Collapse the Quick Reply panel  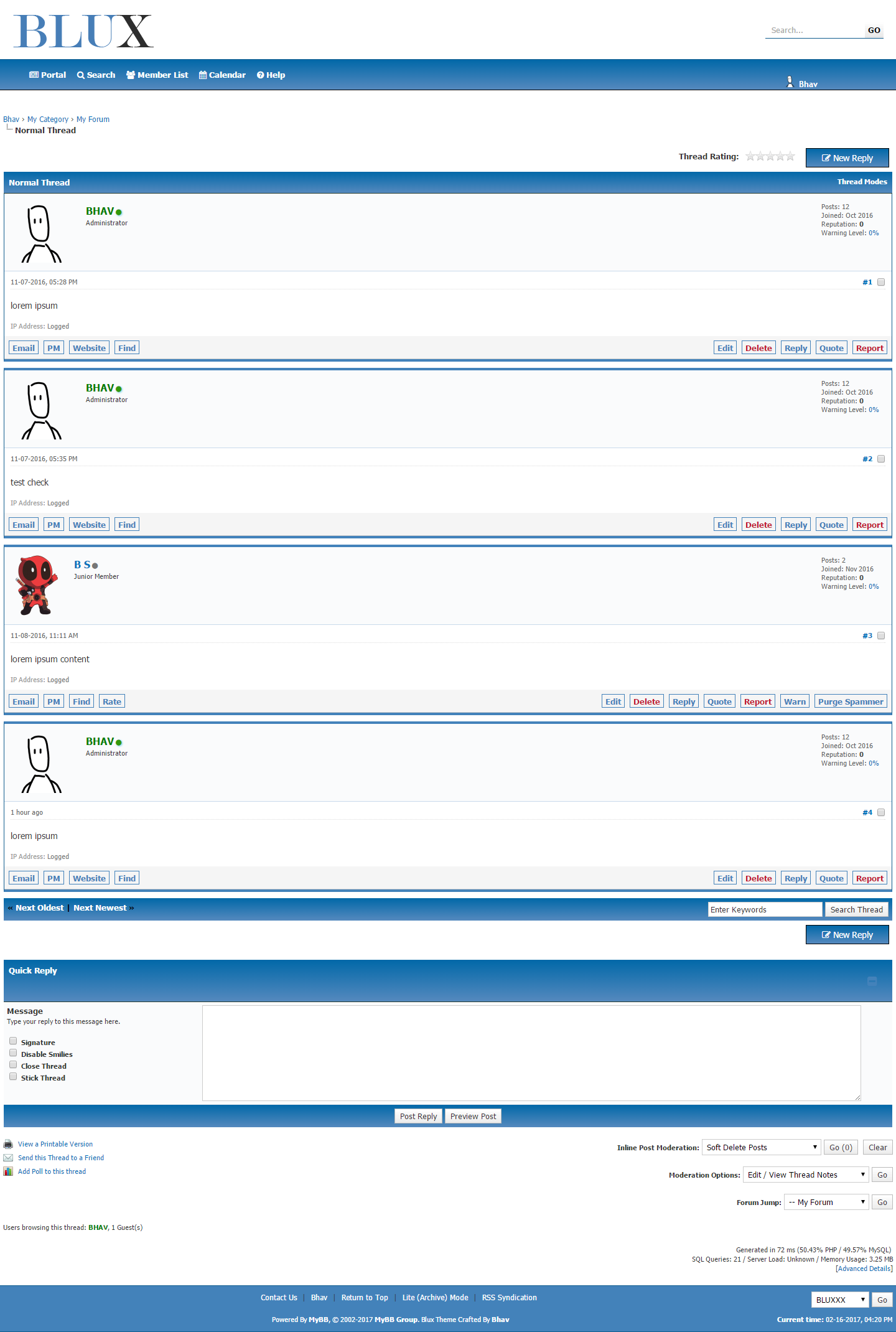(872, 981)
